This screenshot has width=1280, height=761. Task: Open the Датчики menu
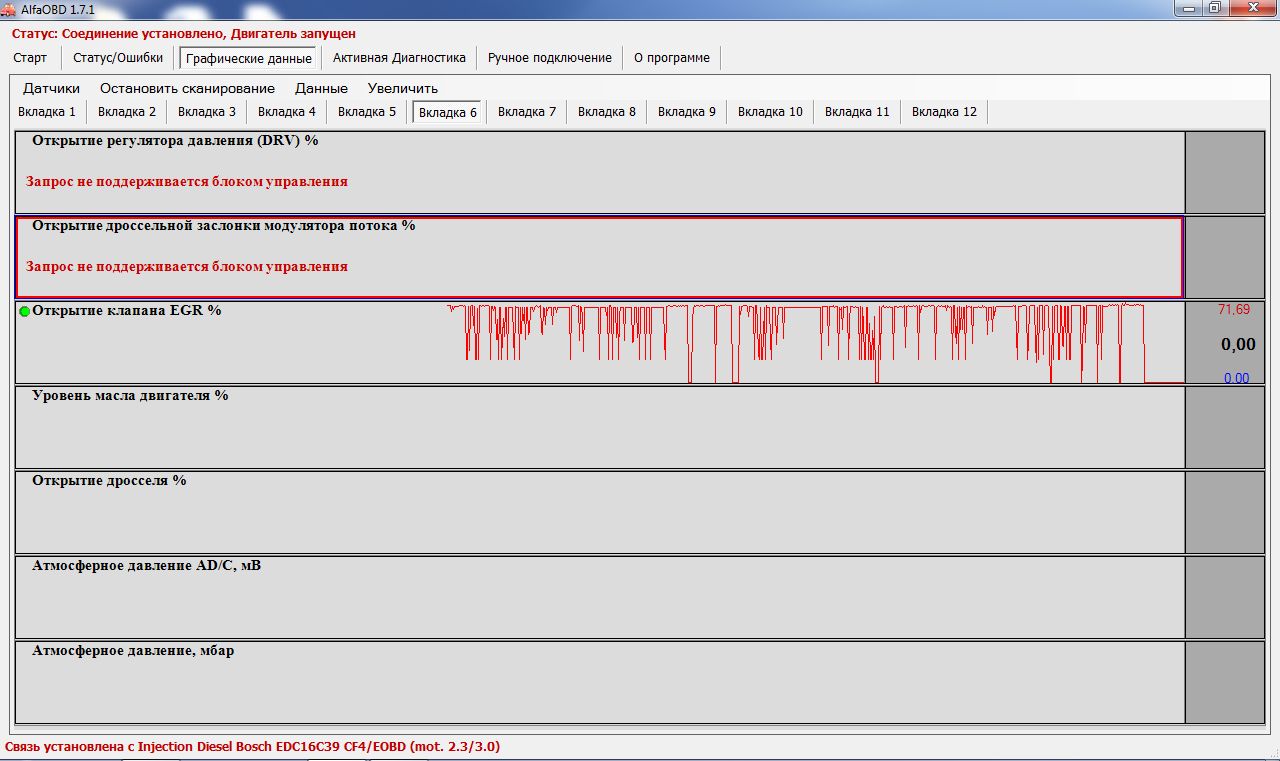click(51, 88)
